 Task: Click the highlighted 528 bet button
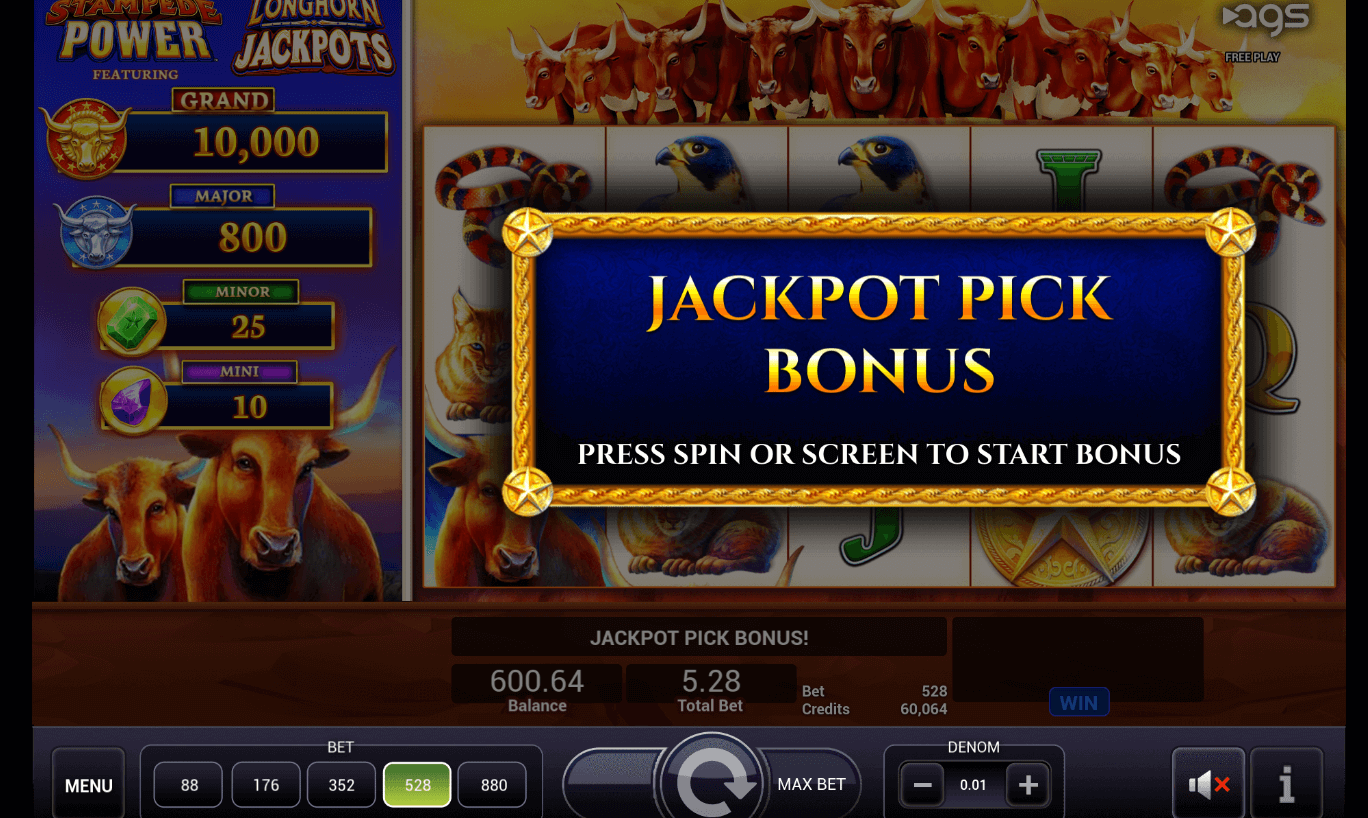(418, 785)
